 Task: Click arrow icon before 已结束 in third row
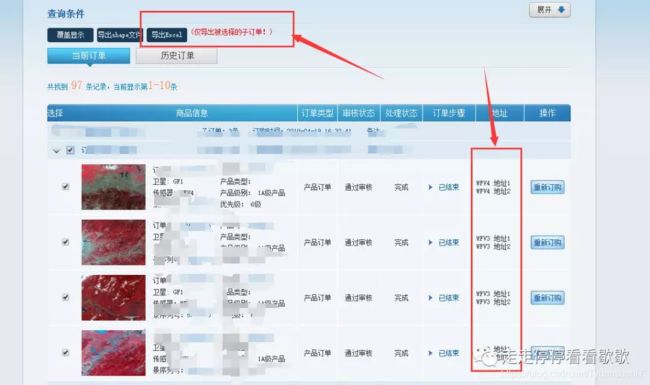430,298
